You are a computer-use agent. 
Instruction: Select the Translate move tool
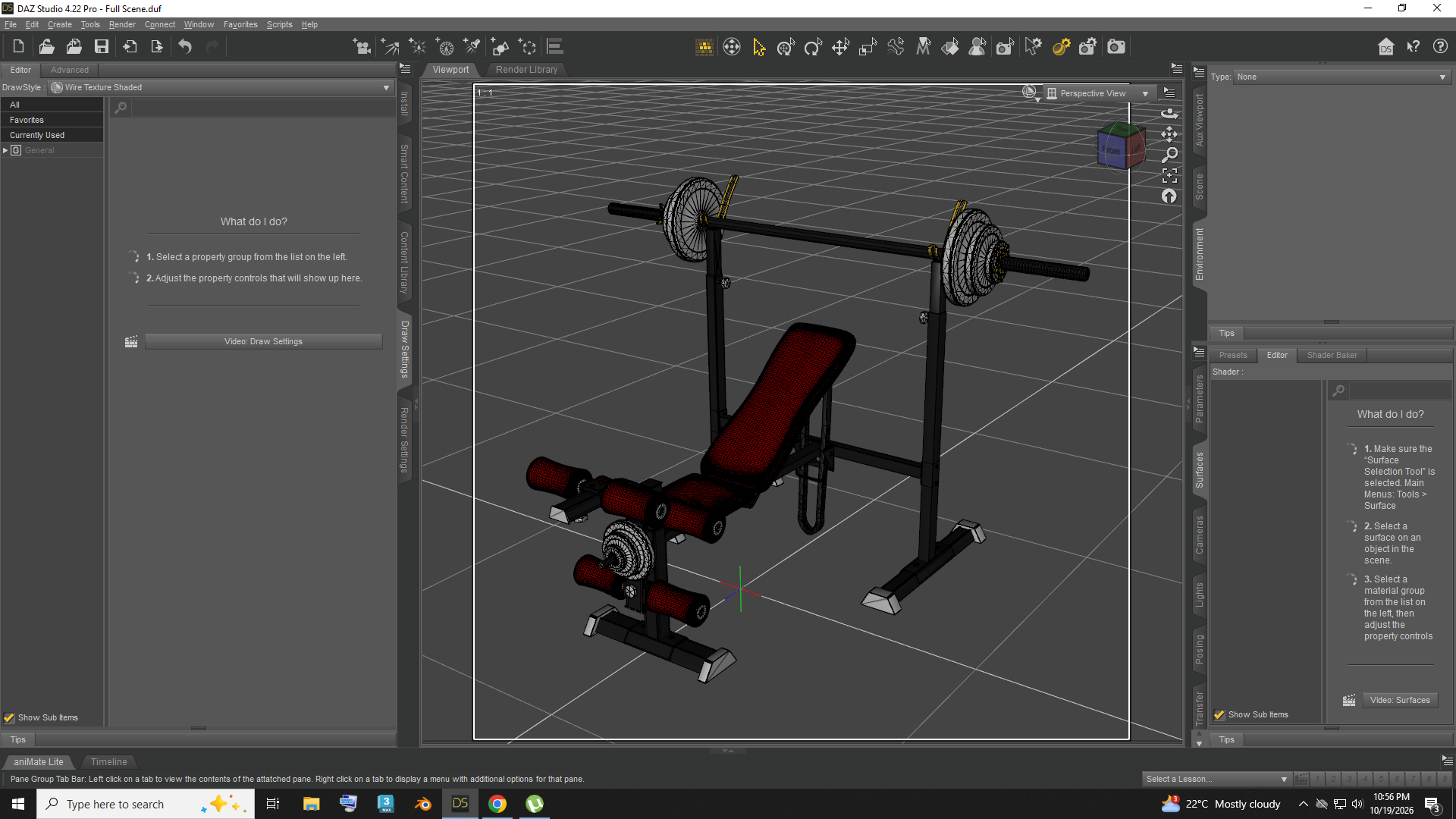pos(840,47)
